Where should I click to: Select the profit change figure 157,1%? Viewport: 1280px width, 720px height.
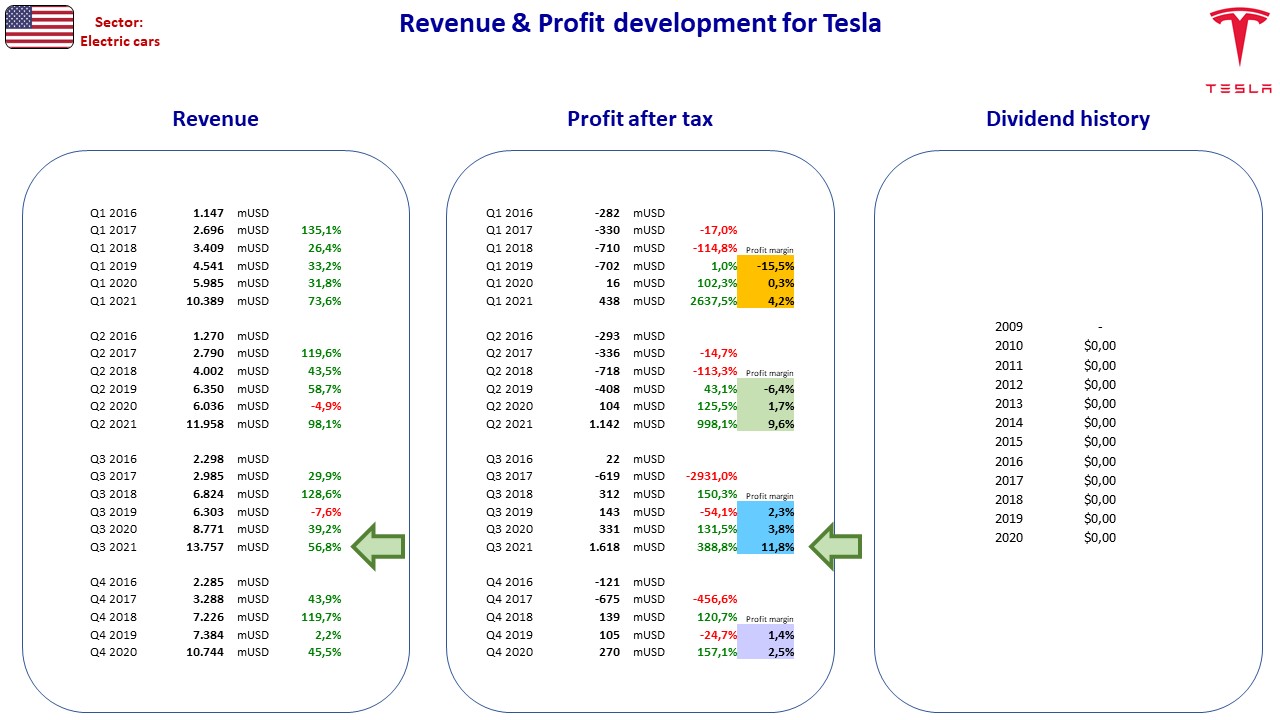[717, 652]
